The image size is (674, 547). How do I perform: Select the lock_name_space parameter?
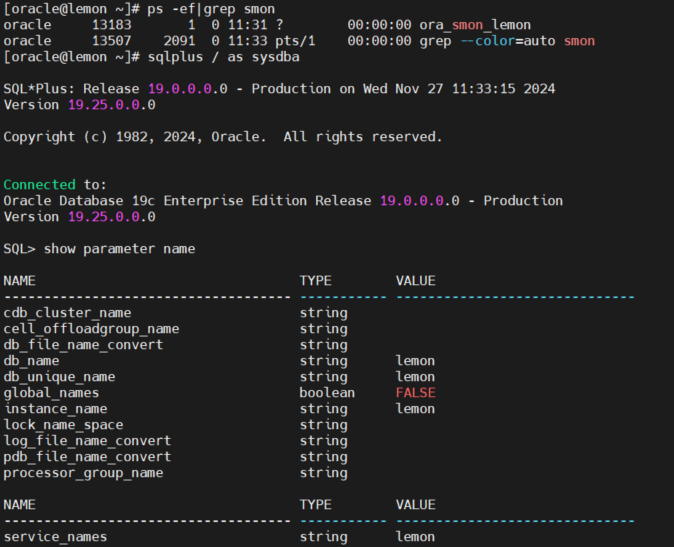tap(63, 425)
